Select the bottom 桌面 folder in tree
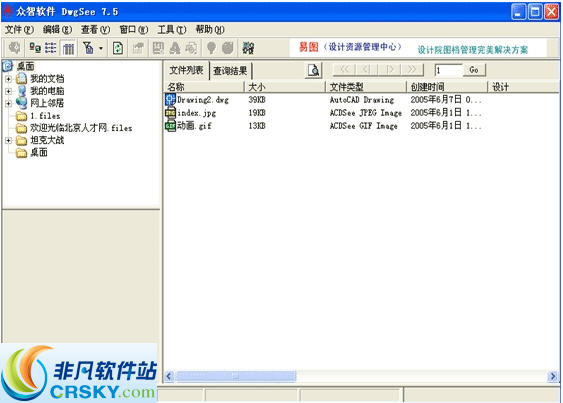Image resolution: width=563 pixels, height=403 pixels. (x=39, y=153)
